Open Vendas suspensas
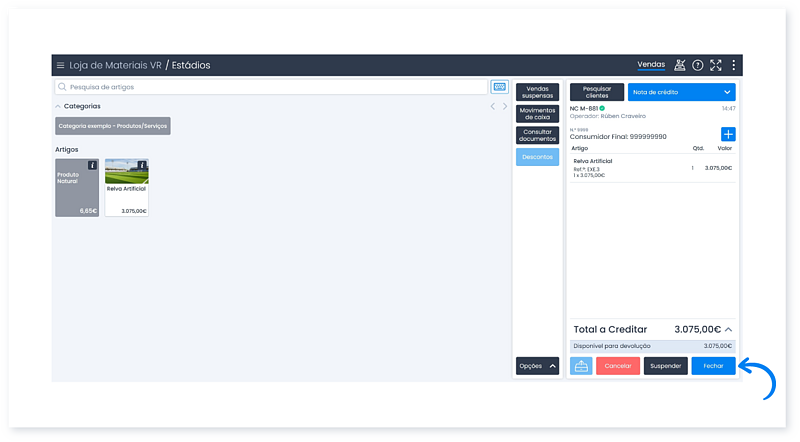The image size is (800, 442). pos(537,92)
